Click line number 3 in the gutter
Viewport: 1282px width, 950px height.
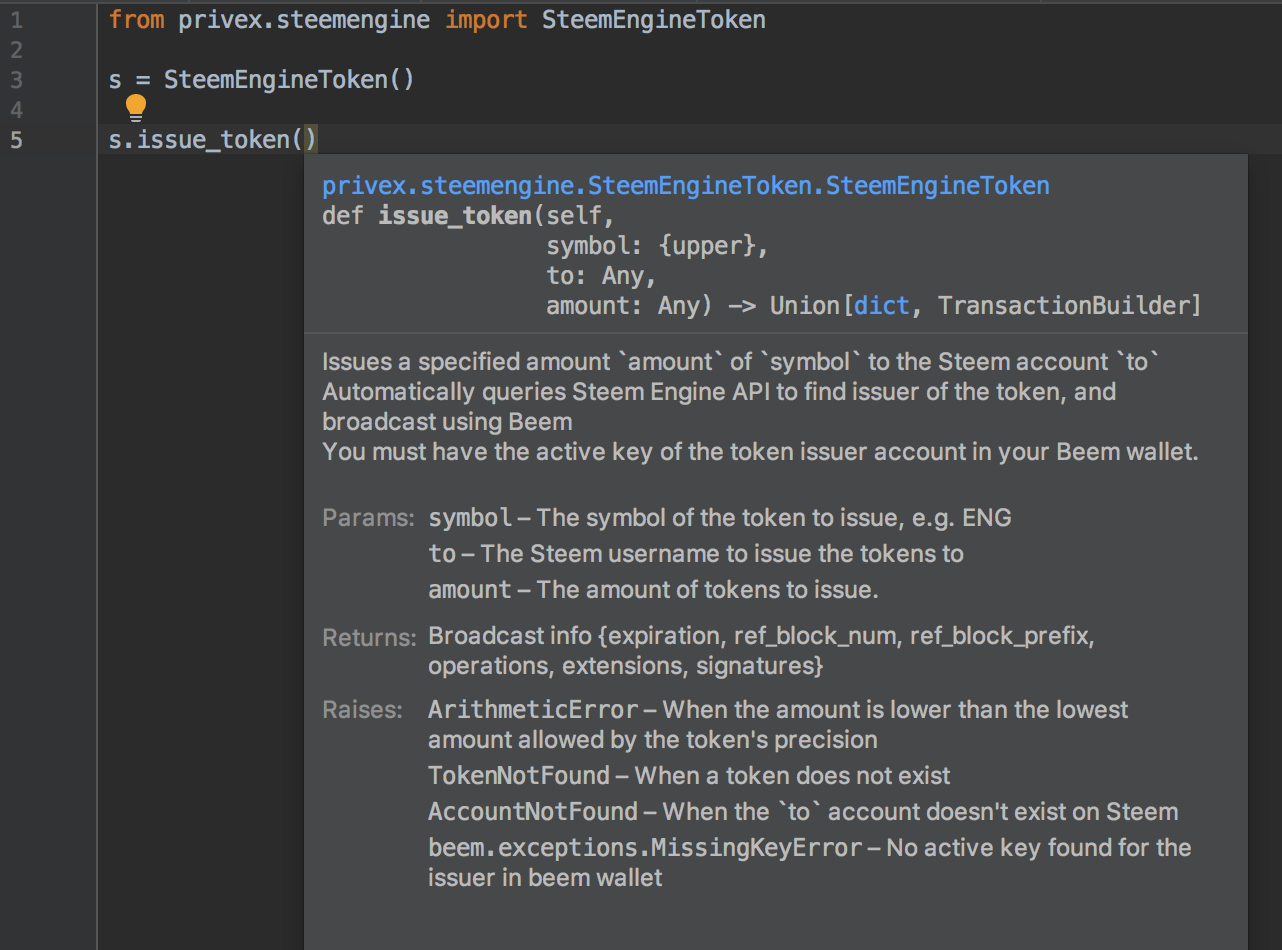coord(16,80)
